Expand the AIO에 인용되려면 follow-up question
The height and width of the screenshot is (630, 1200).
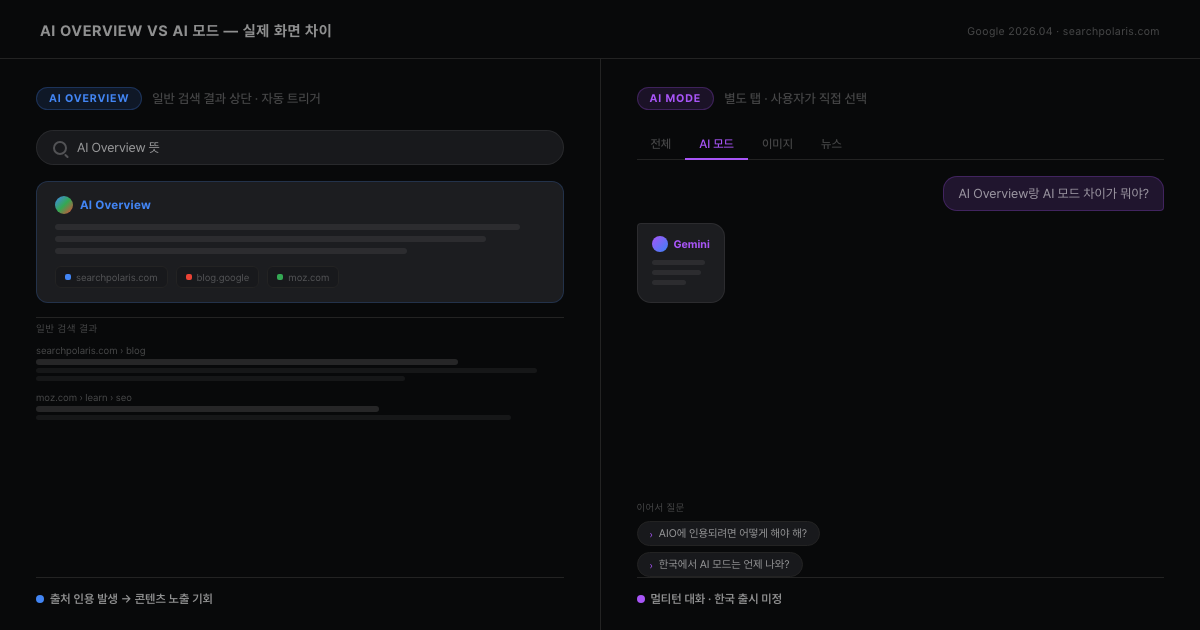pyautogui.click(x=728, y=533)
